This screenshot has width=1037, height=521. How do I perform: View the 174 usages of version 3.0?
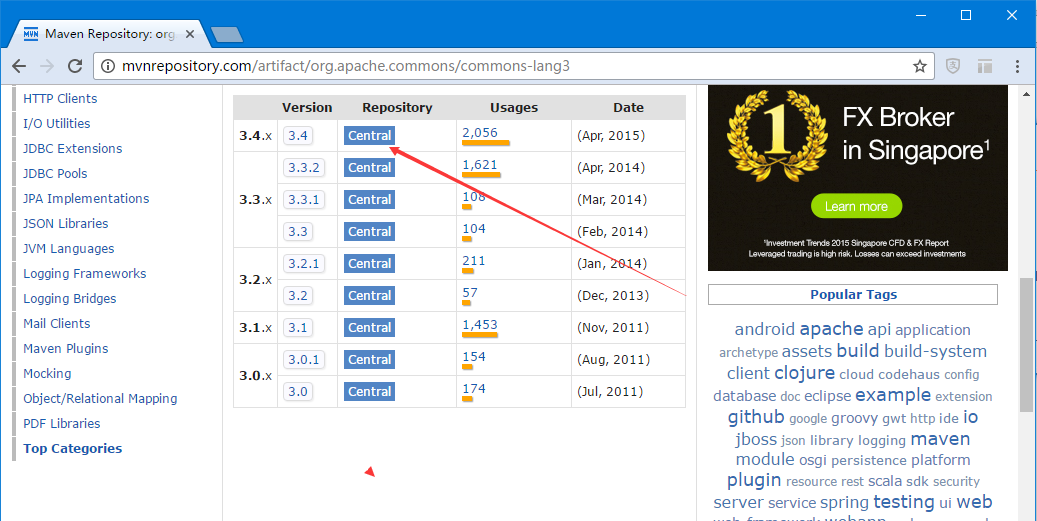coord(474,389)
